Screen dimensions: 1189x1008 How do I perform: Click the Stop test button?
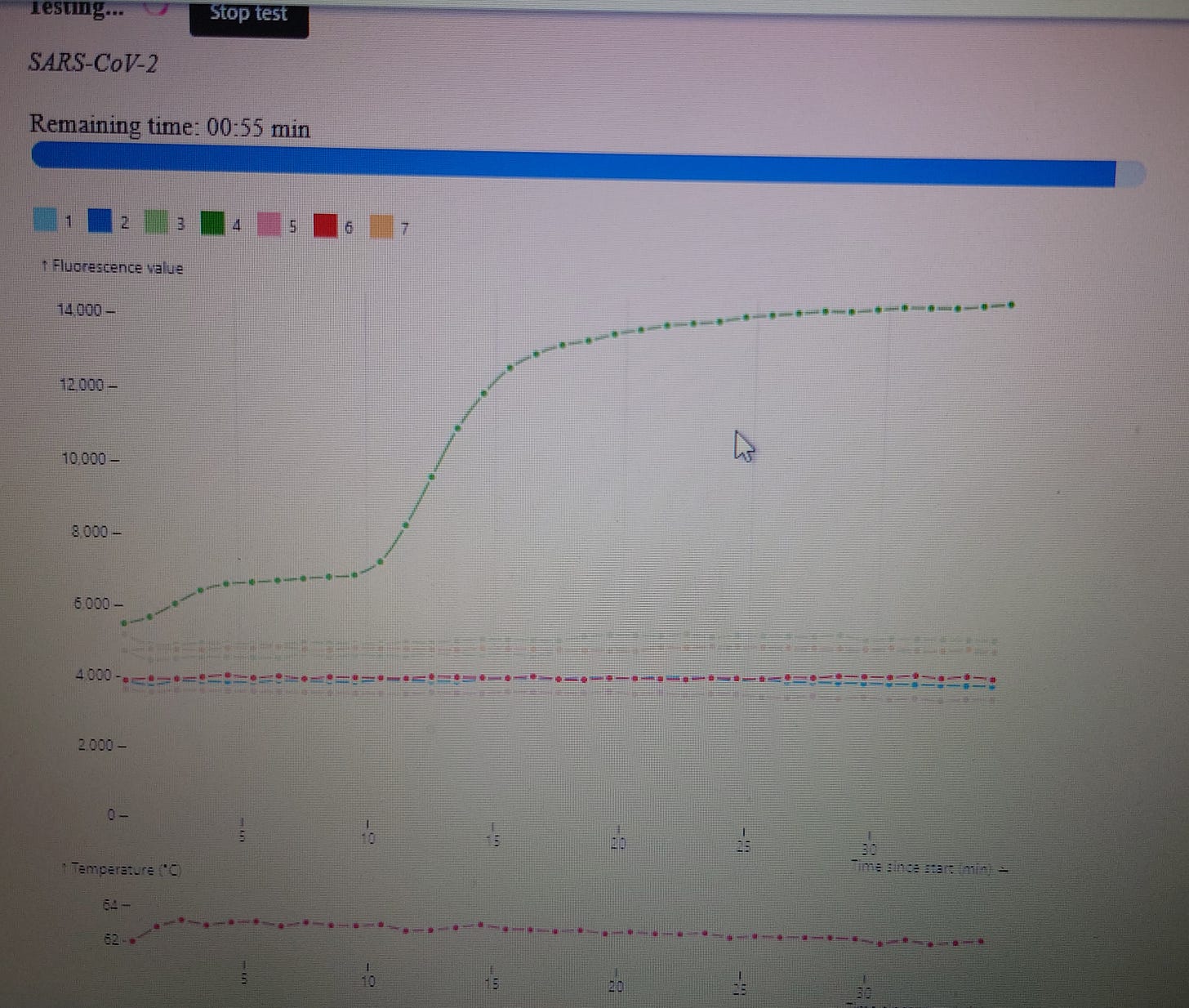click(249, 16)
